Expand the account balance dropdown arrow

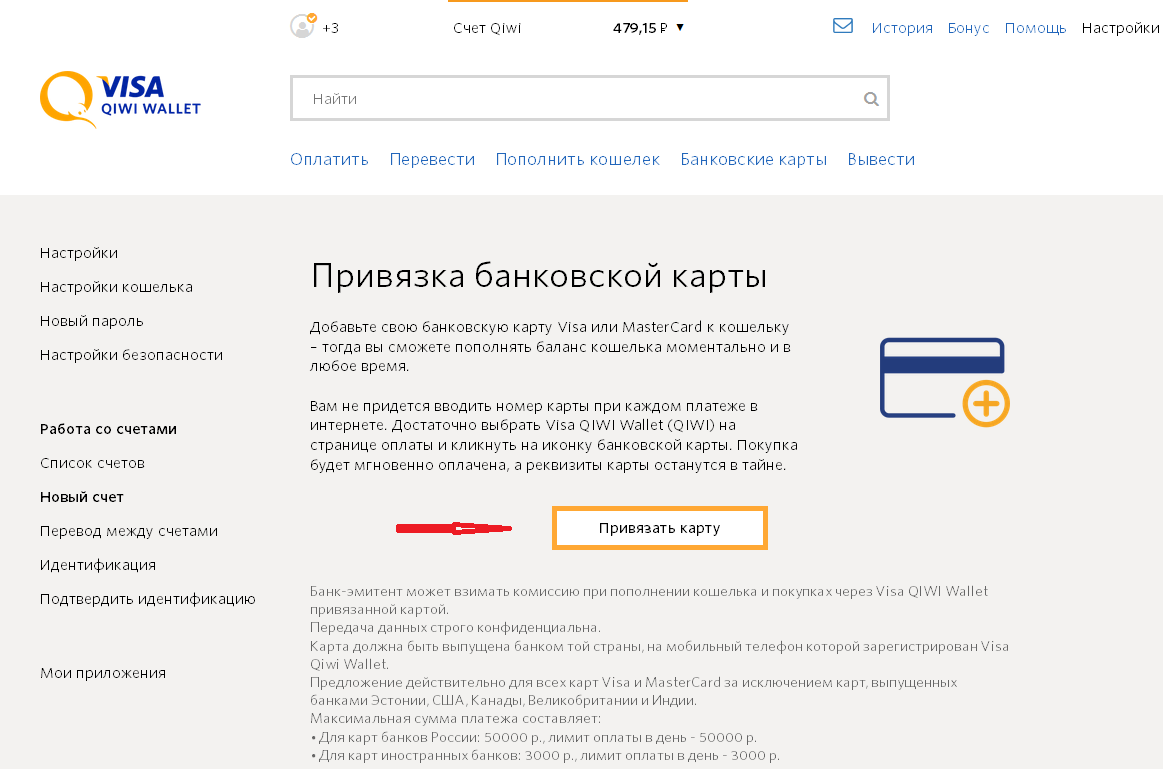click(680, 27)
